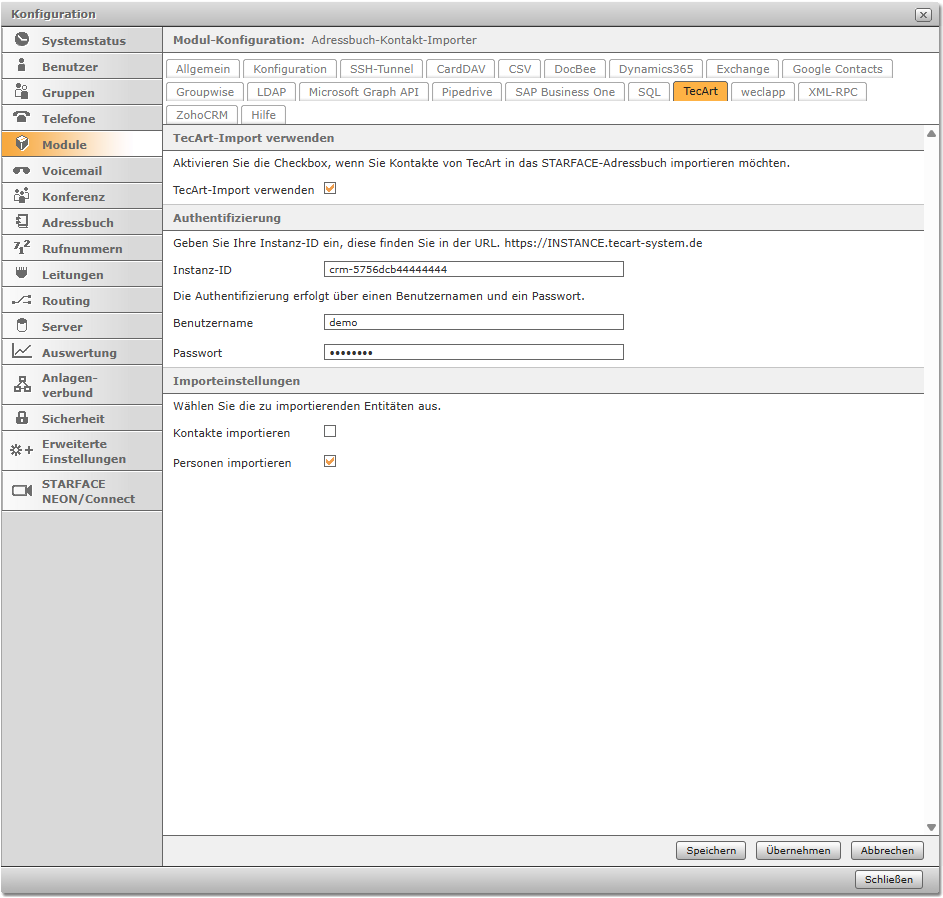Select the Routing icon
The height and width of the screenshot is (898, 943).
point(22,300)
